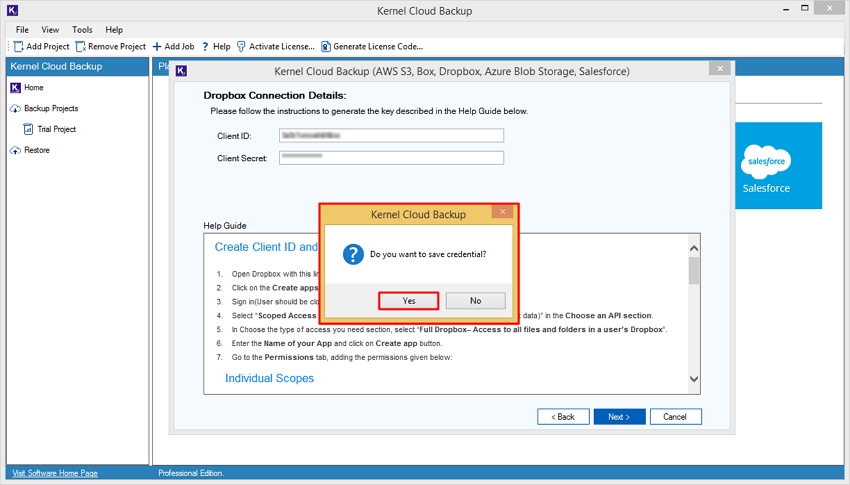850x485 pixels.
Task: Click Kernel app icon in main title bar
Action: (12, 10)
